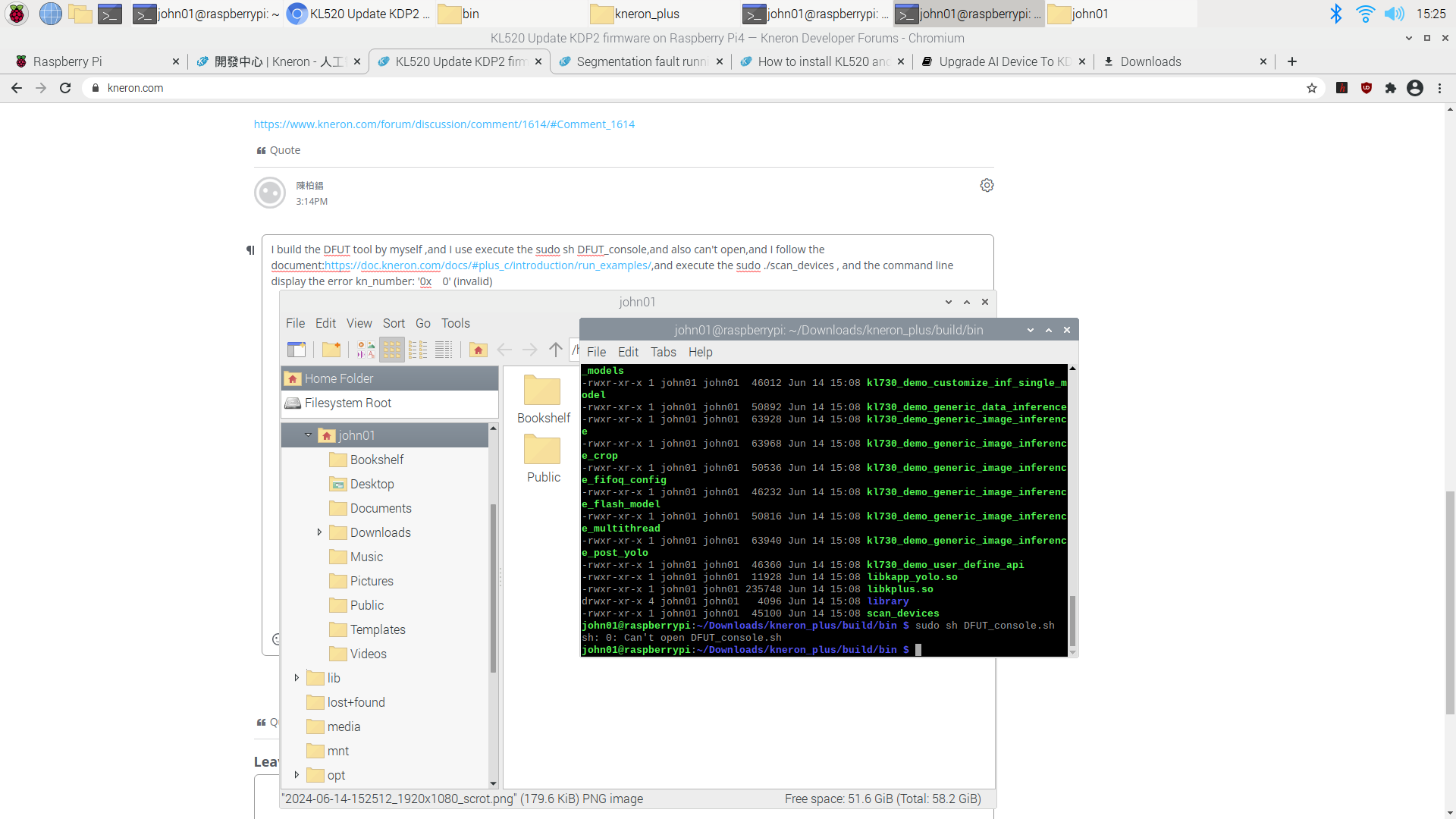Go to home folder via toolbar icon
1456x819 pixels.
point(479,350)
